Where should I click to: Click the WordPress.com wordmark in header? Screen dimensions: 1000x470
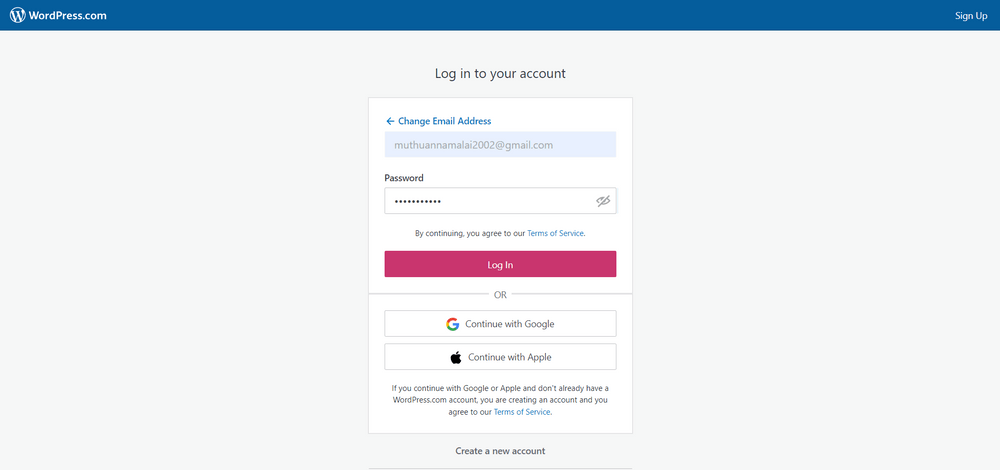coord(68,15)
